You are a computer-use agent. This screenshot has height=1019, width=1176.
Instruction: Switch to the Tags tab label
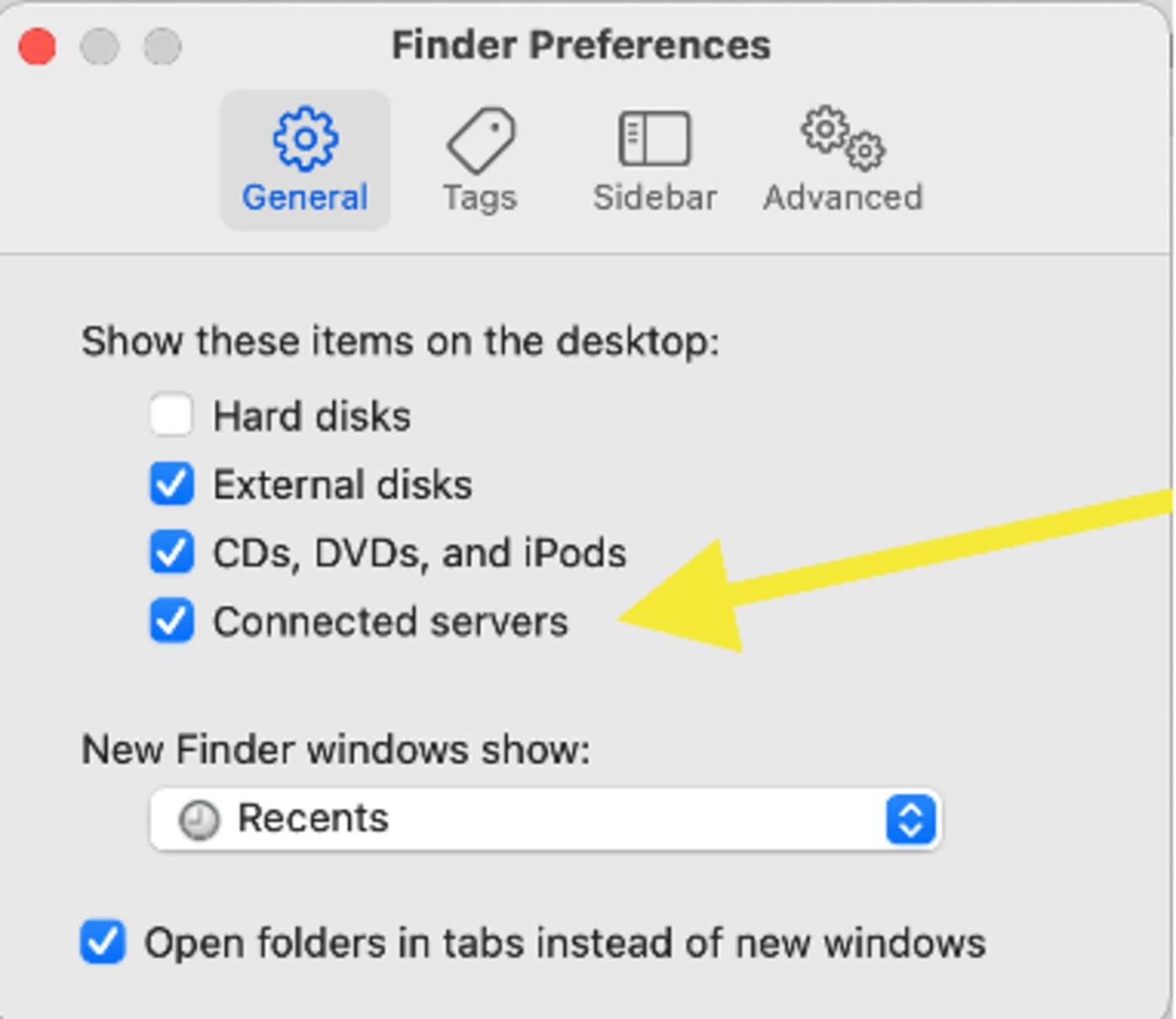[x=480, y=198]
